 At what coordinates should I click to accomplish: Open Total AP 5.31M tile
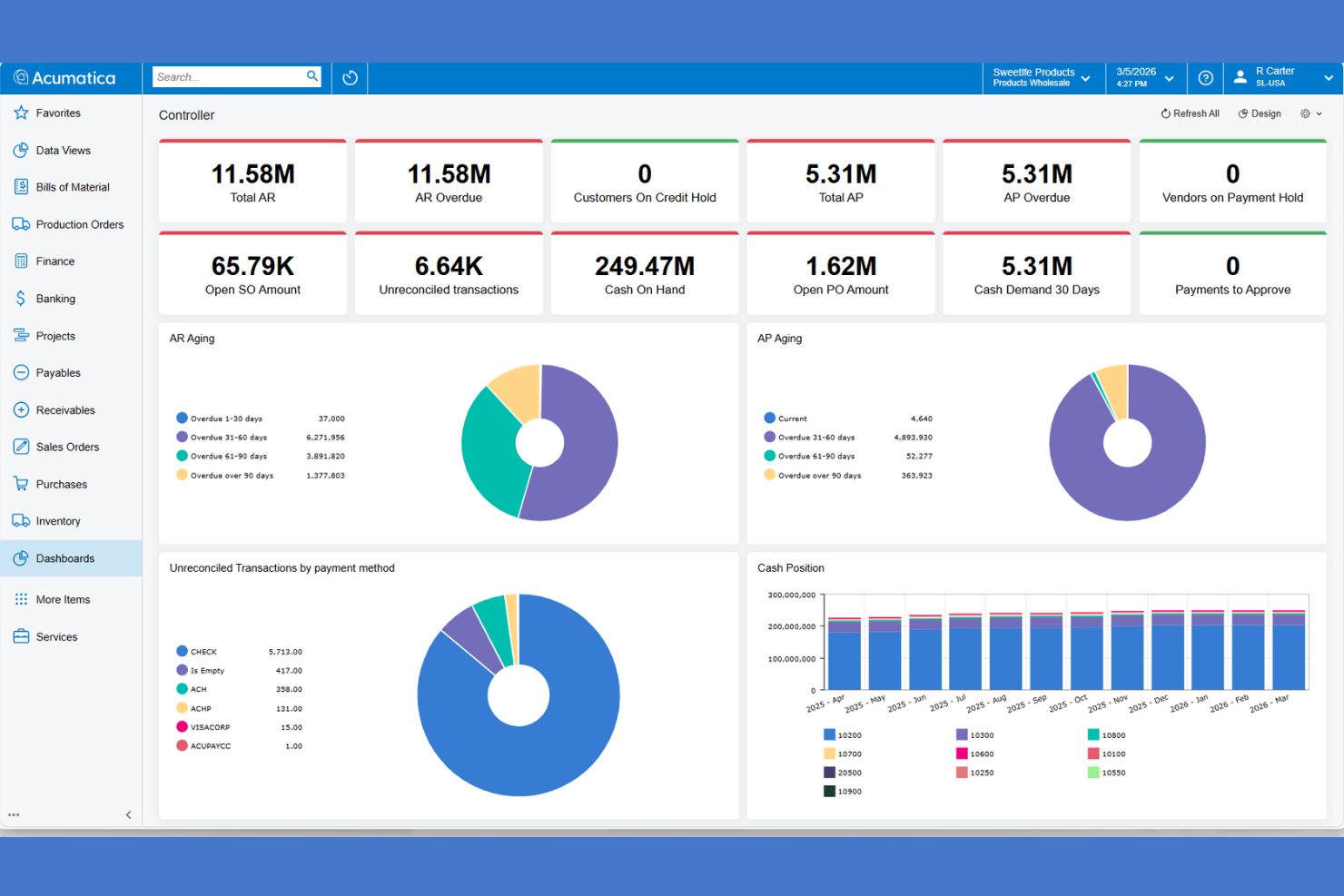coord(841,181)
